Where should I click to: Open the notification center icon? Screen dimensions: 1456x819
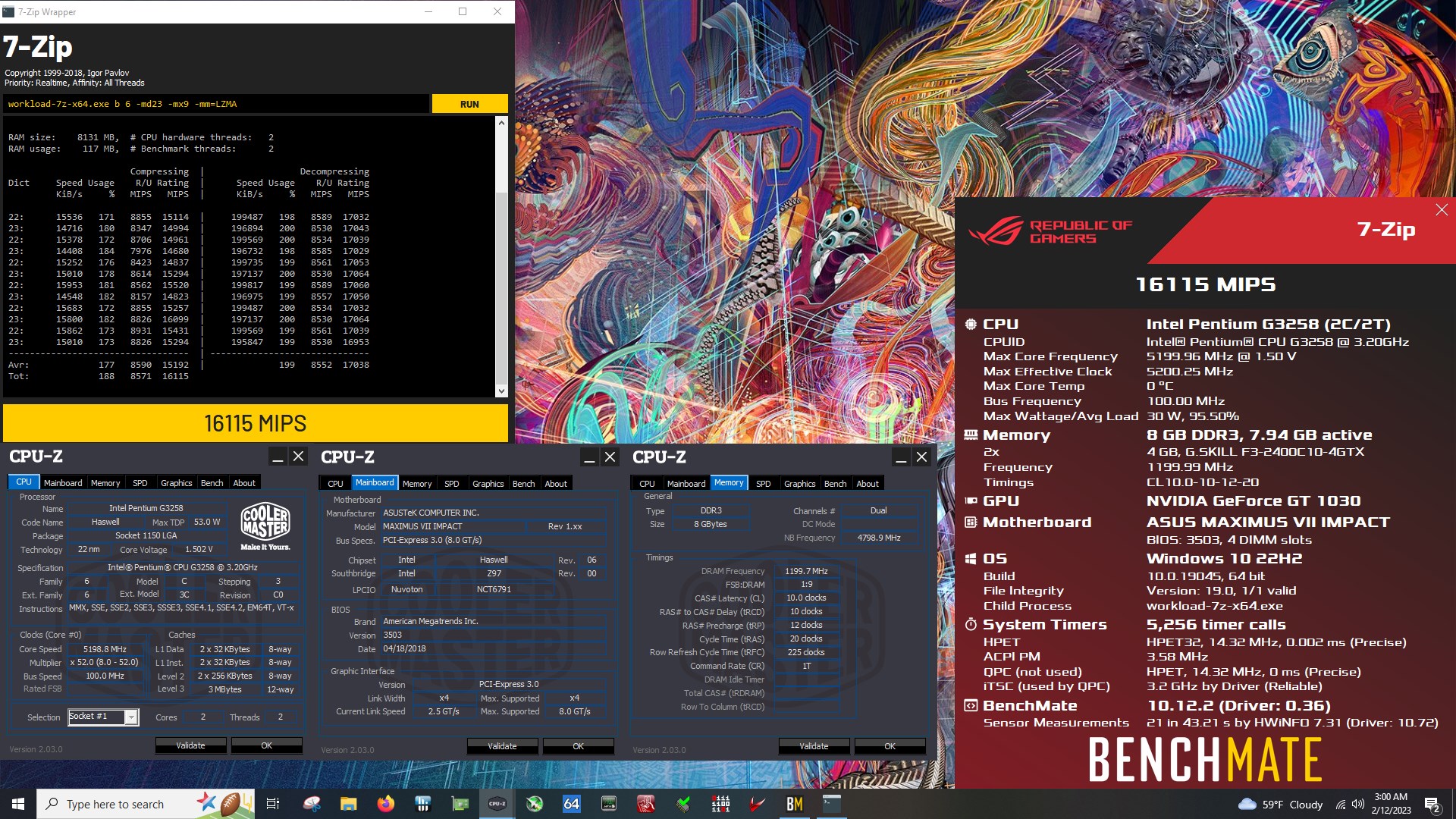[1432, 805]
